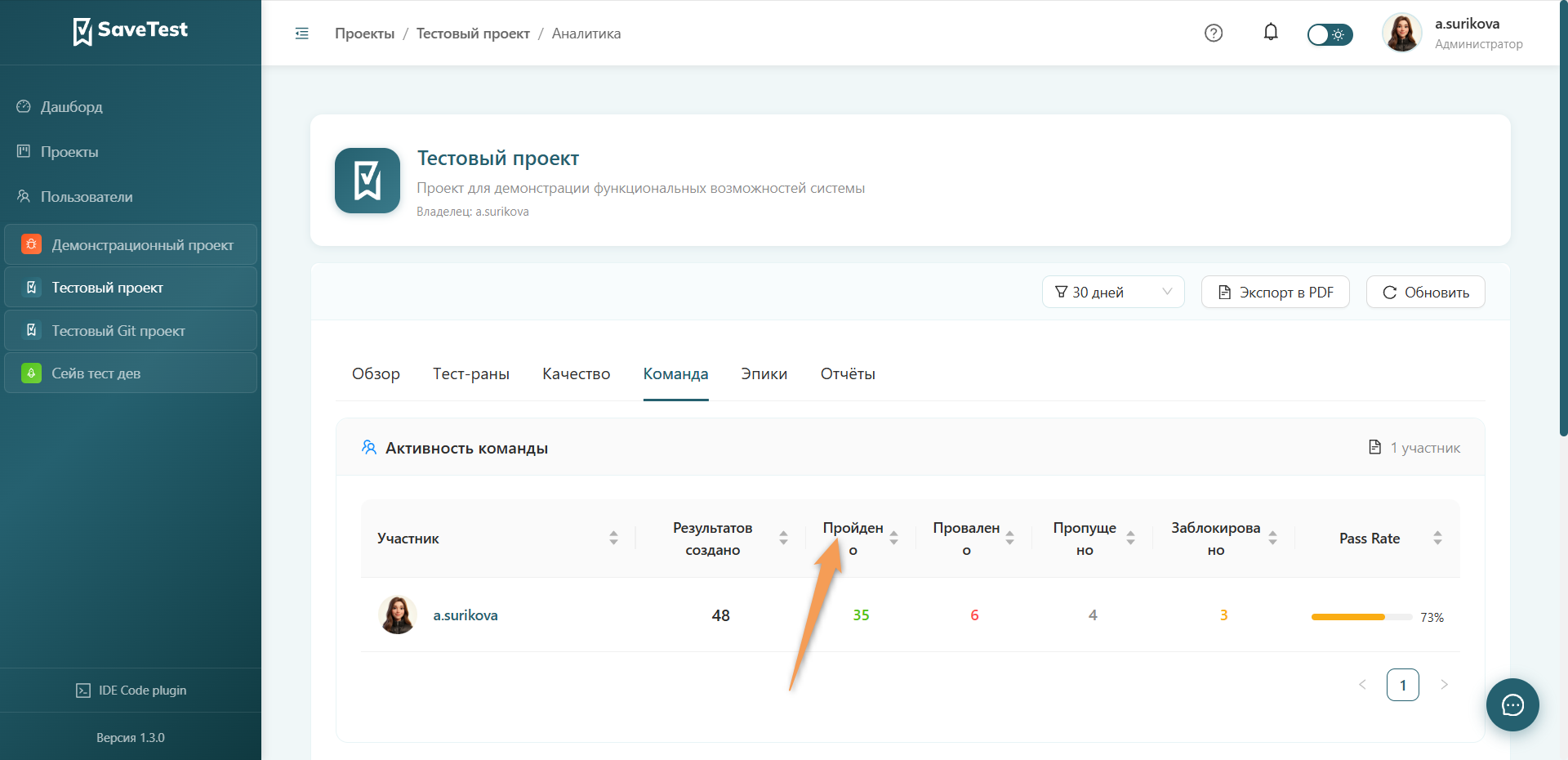Open the chat support bubble
Image resolution: width=1568 pixels, height=760 pixels.
click(x=1512, y=704)
